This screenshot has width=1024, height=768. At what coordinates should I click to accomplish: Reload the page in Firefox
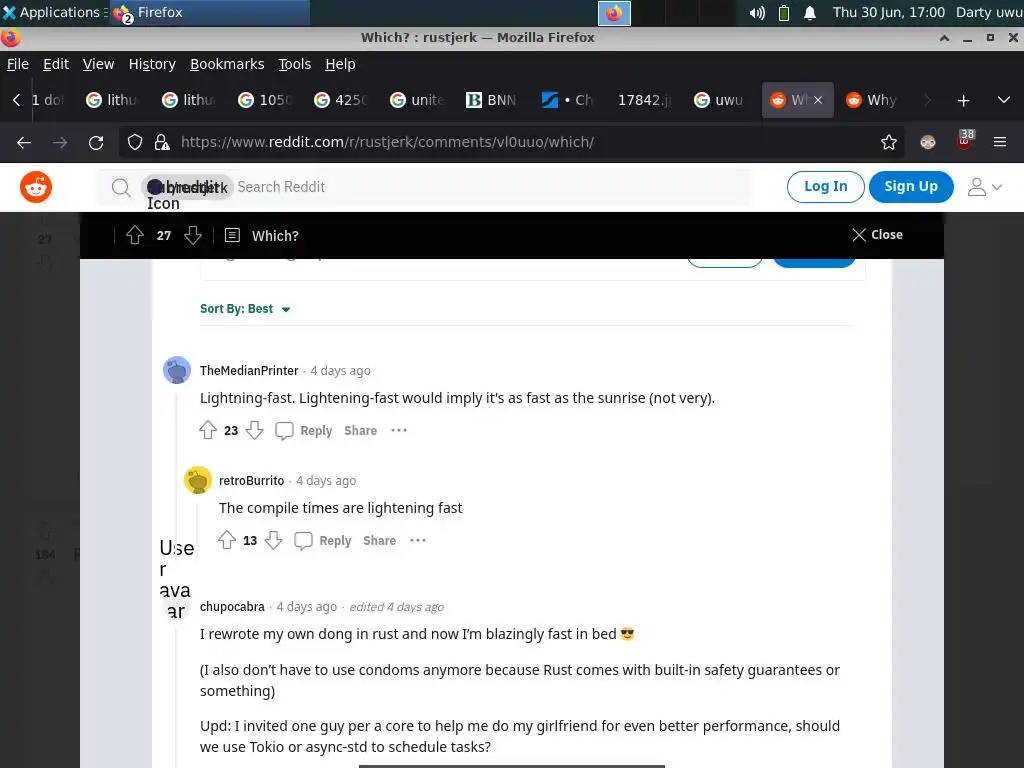point(96,142)
